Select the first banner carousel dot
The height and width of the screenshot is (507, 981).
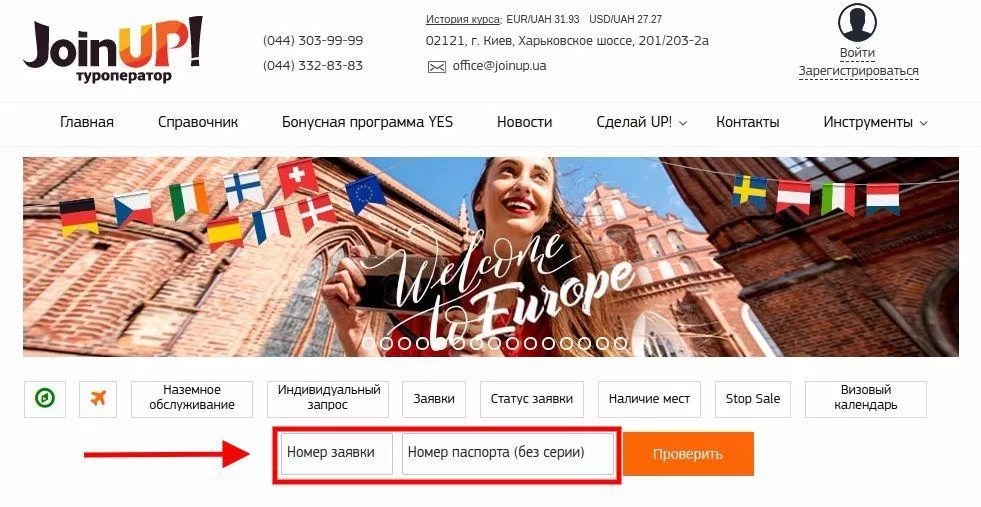tap(368, 343)
